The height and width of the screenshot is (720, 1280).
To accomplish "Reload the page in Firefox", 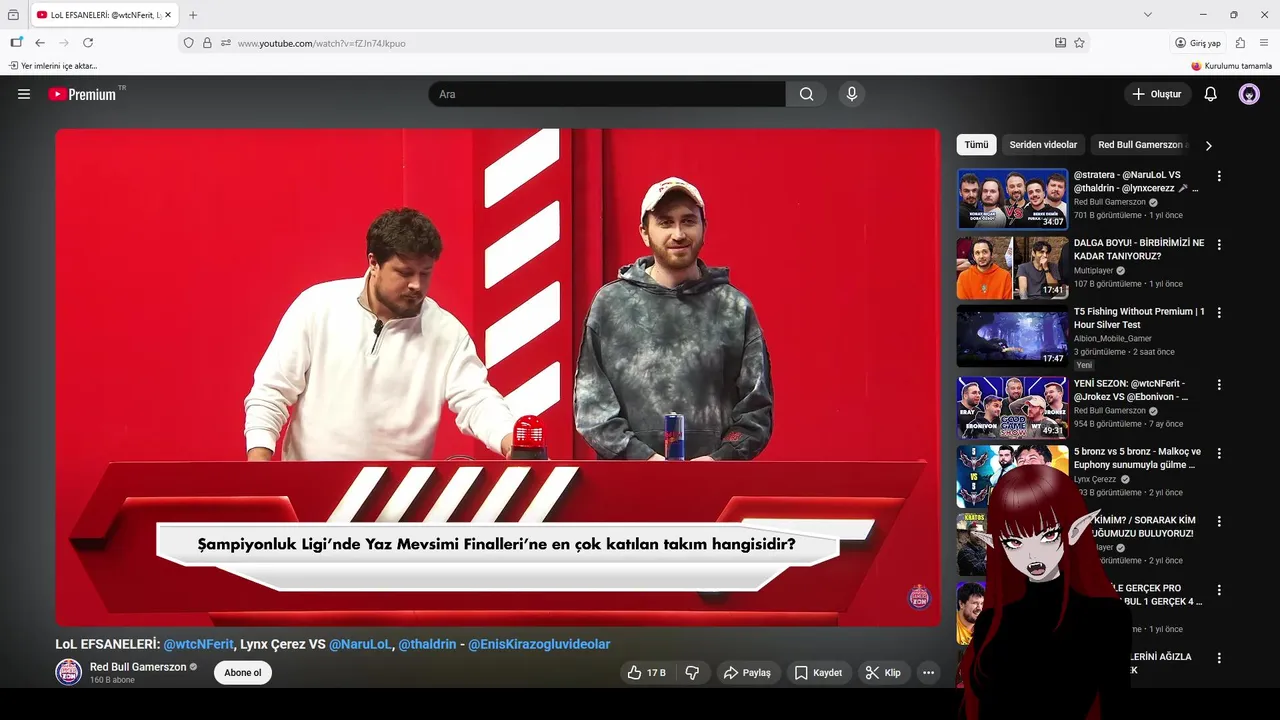I will pyautogui.click(x=88, y=43).
